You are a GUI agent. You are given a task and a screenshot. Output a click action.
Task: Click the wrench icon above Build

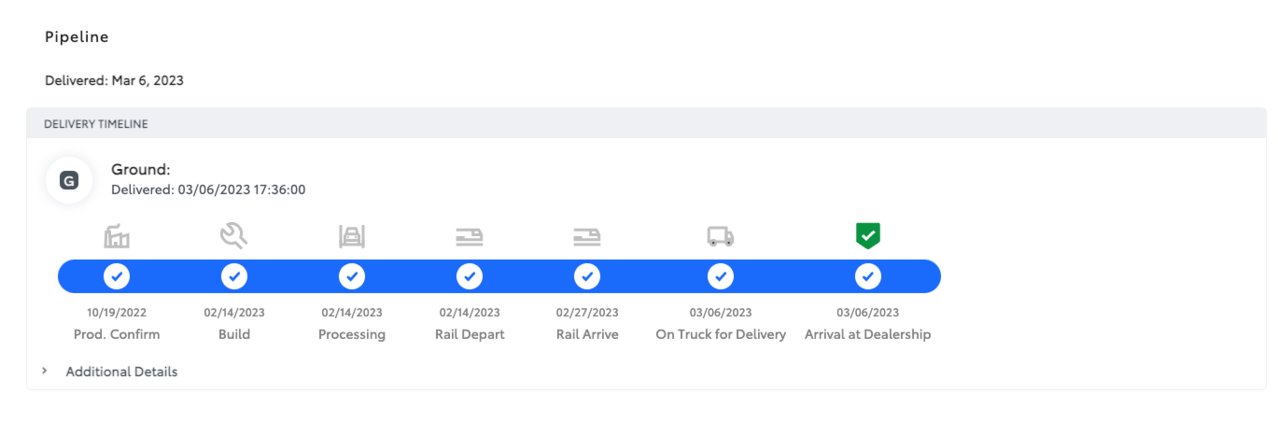(234, 237)
